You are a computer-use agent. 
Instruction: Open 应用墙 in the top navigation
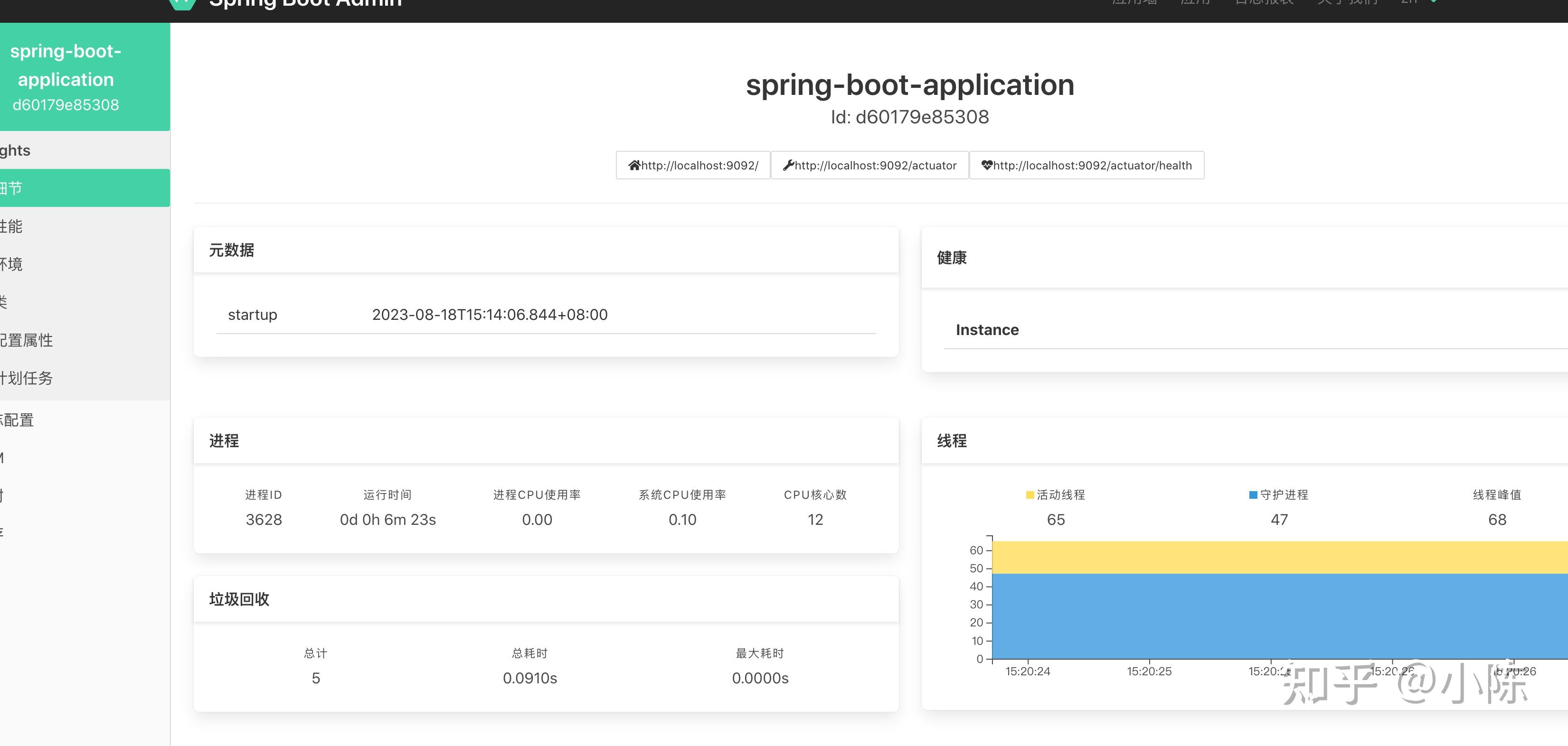click(1134, 3)
